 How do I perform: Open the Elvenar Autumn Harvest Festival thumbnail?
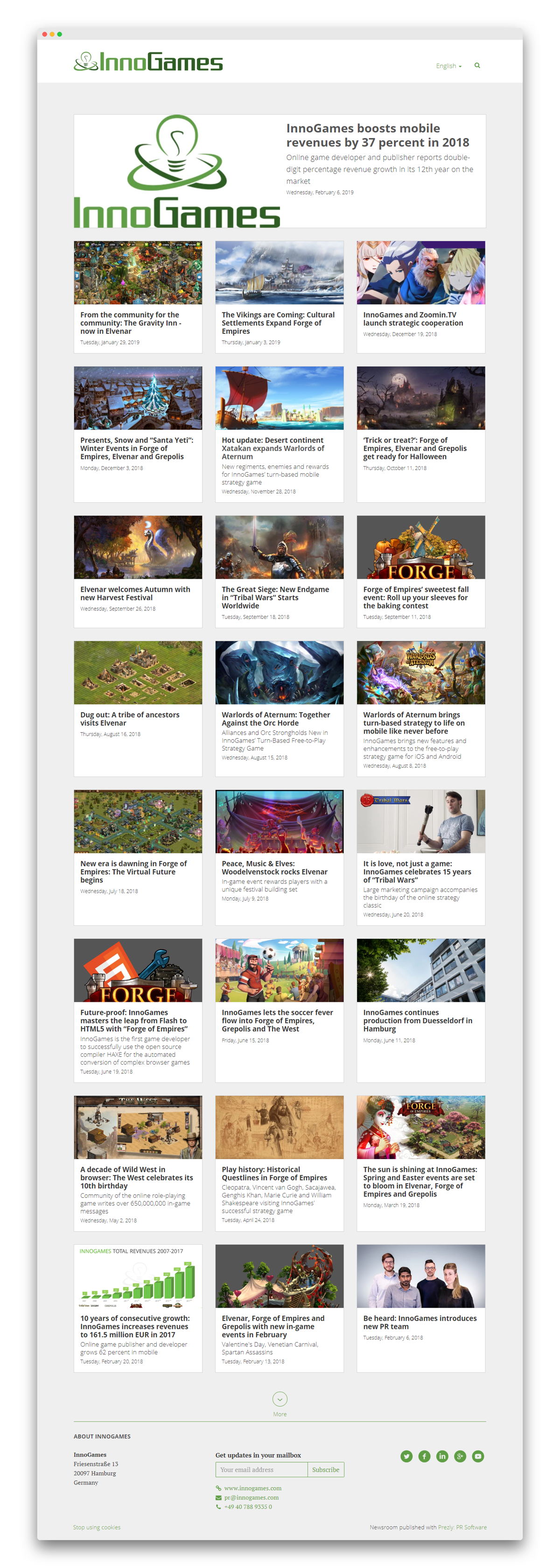pos(138,547)
